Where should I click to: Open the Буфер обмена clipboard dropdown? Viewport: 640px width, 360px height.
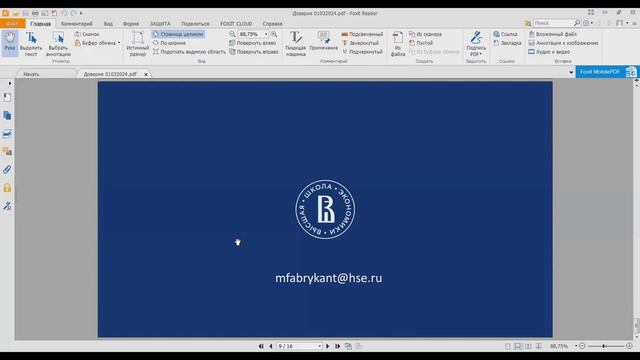(x=98, y=43)
